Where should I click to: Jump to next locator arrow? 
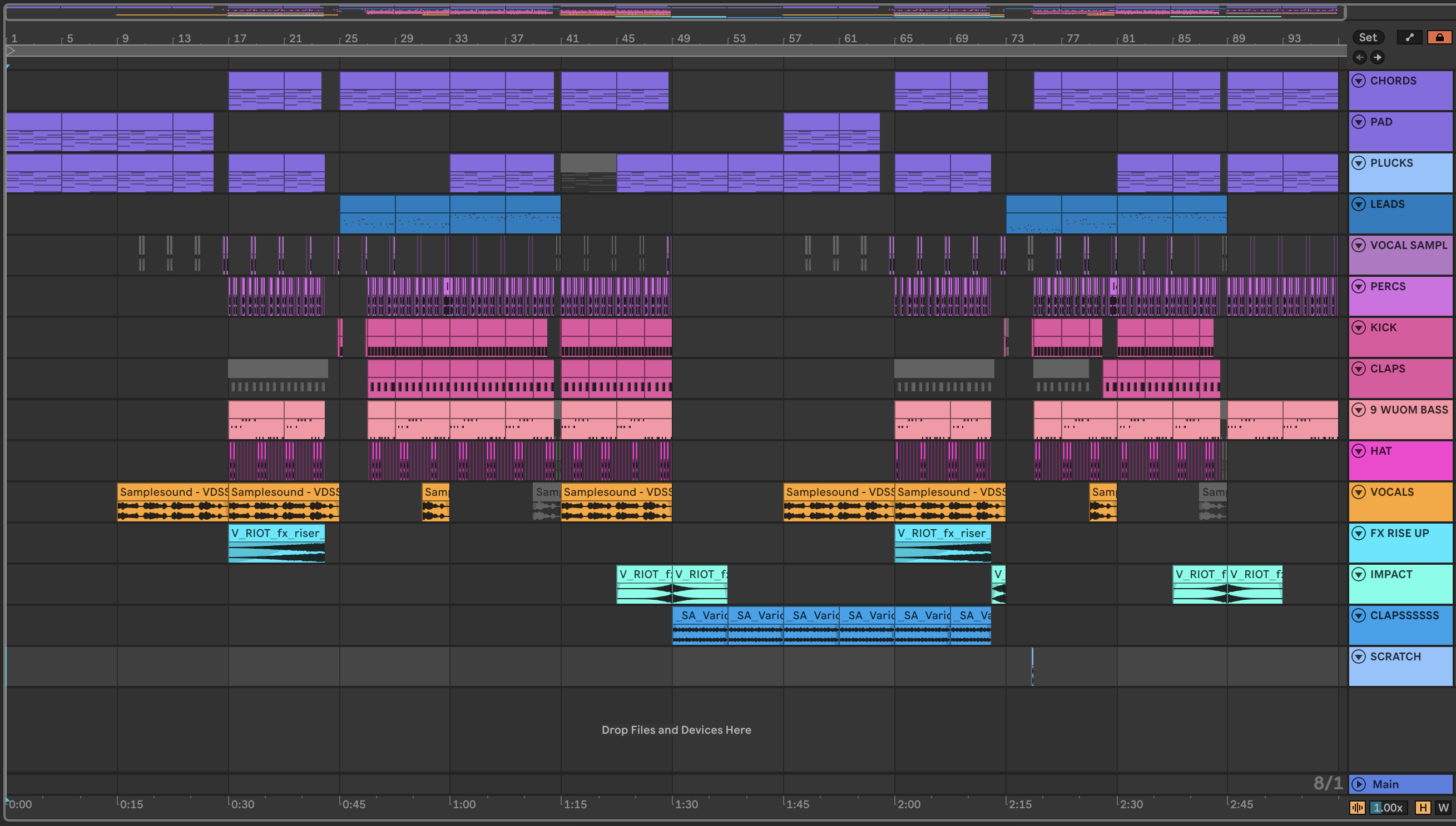tap(1378, 57)
